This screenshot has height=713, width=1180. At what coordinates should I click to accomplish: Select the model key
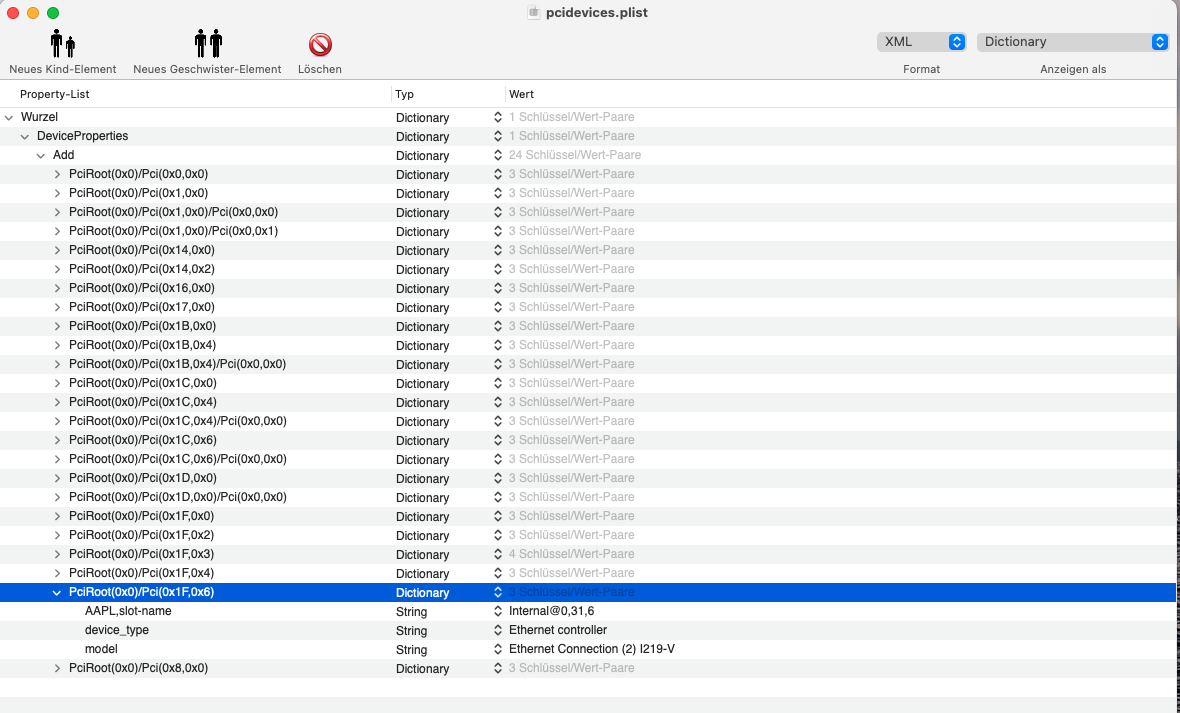[101, 649]
